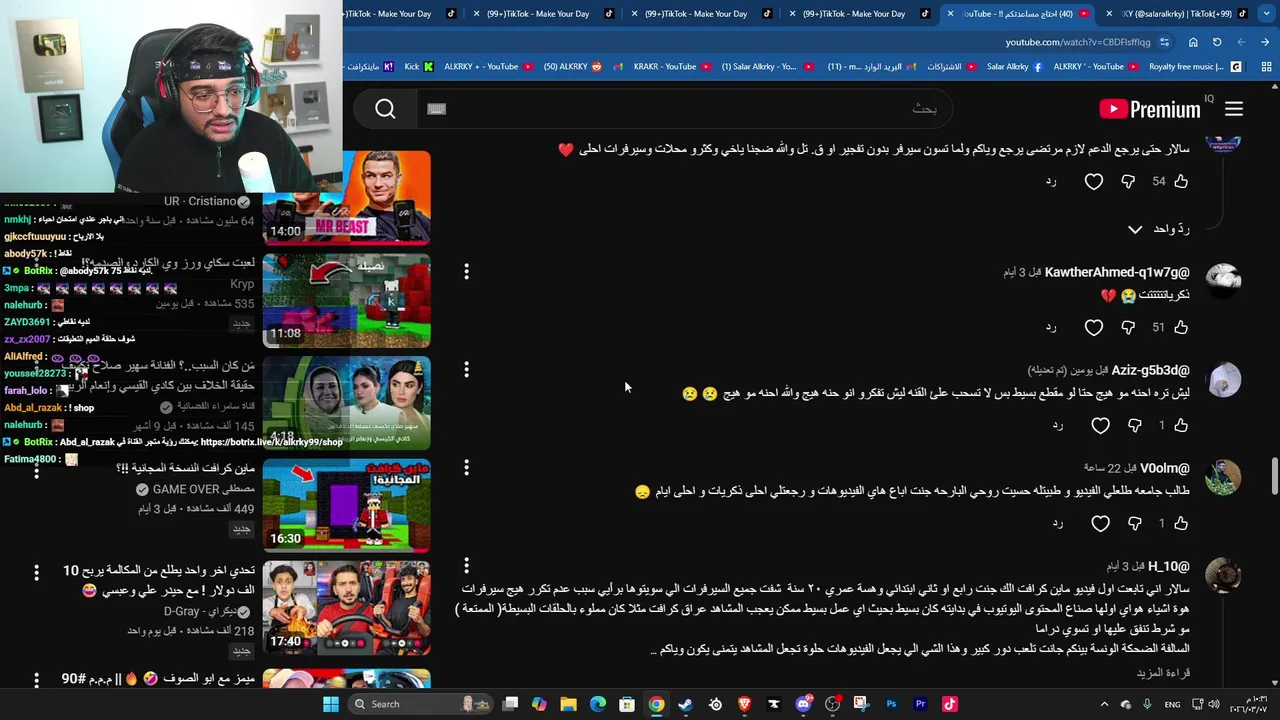Switch to @salaralkrky TikTok tab
The image size is (1280, 720).
coord(1177,14)
